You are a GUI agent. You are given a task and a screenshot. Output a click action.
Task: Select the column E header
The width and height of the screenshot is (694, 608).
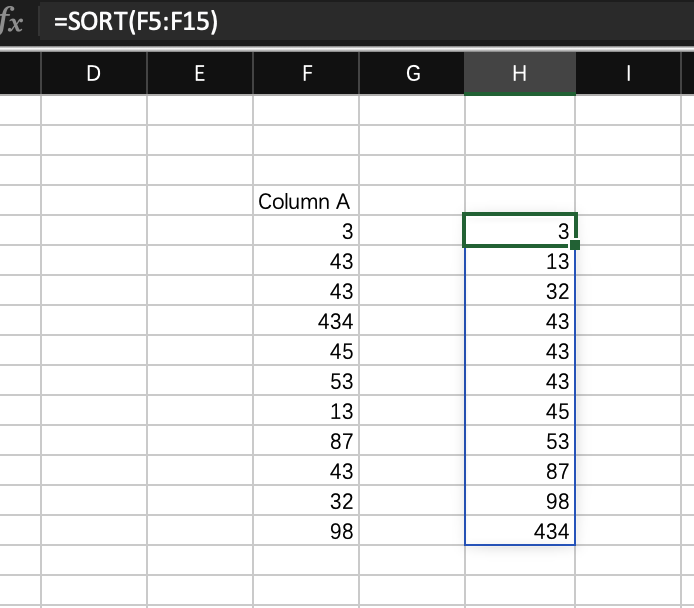(200, 72)
